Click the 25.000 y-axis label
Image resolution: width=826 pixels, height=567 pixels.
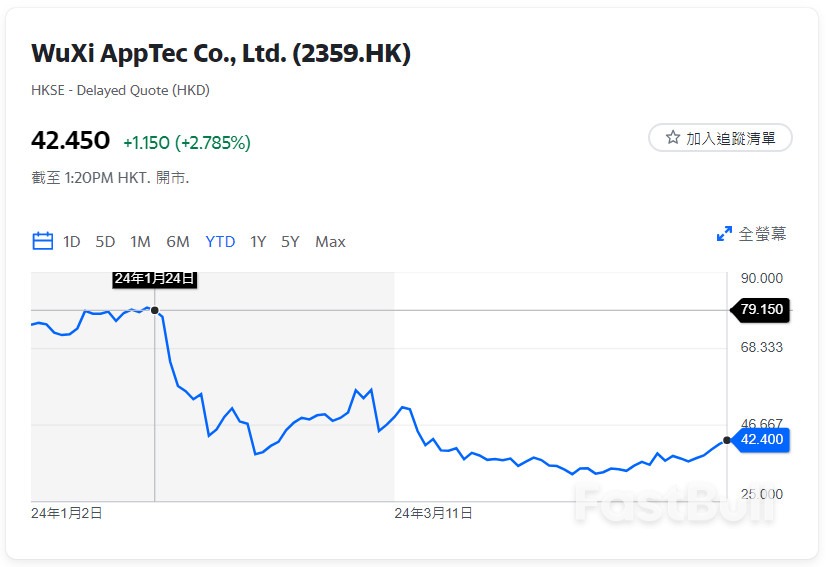pyautogui.click(x=761, y=494)
